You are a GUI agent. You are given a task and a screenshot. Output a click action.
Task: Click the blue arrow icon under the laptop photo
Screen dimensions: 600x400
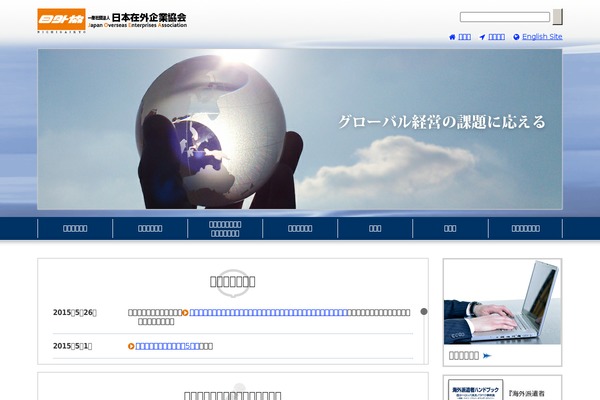pos(487,356)
